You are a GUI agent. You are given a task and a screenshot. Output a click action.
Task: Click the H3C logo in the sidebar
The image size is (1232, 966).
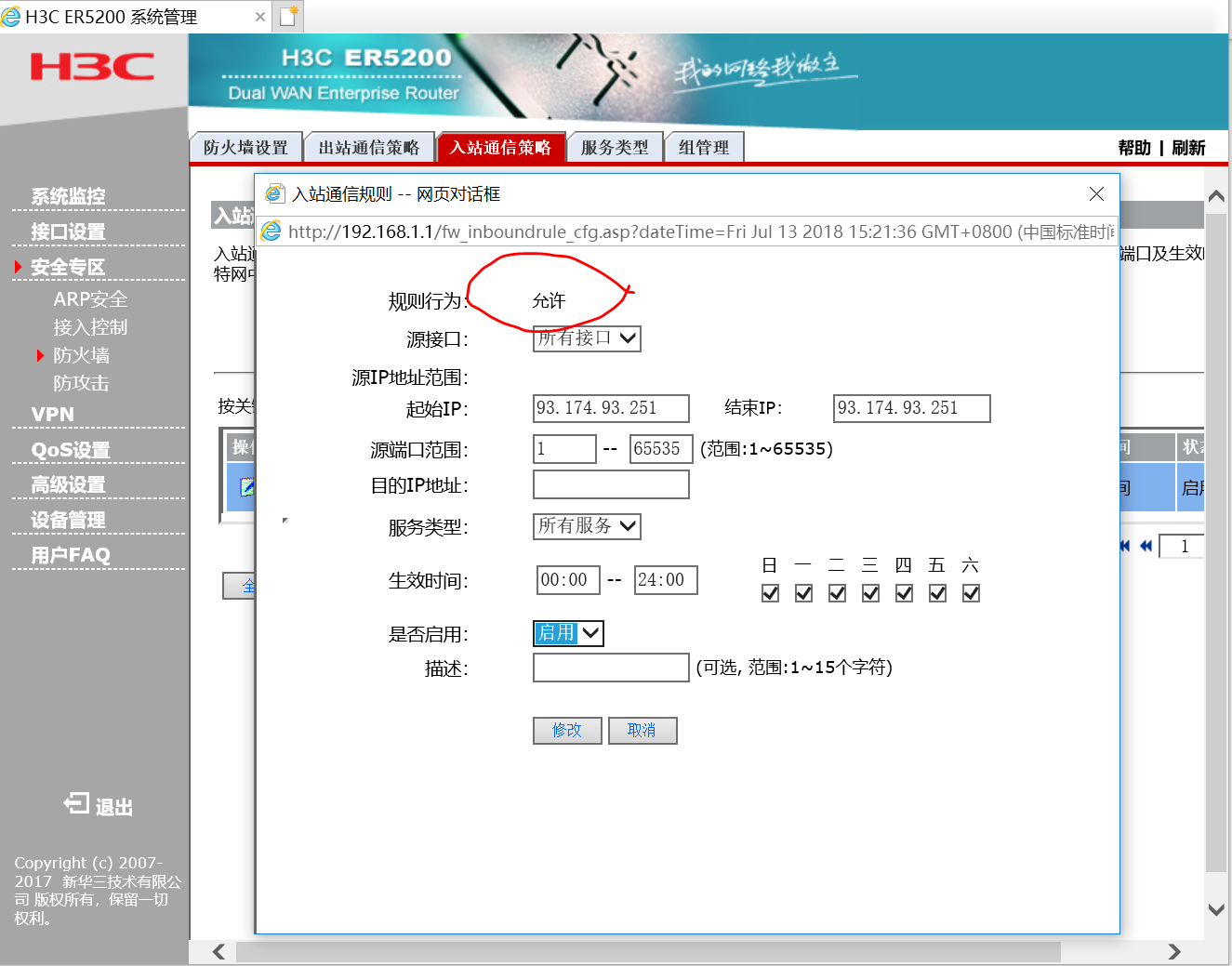pos(92,66)
